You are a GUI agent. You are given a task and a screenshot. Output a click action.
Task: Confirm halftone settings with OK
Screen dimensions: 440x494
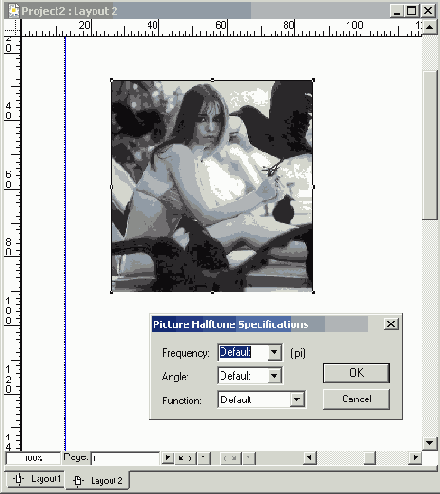pos(356,373)
